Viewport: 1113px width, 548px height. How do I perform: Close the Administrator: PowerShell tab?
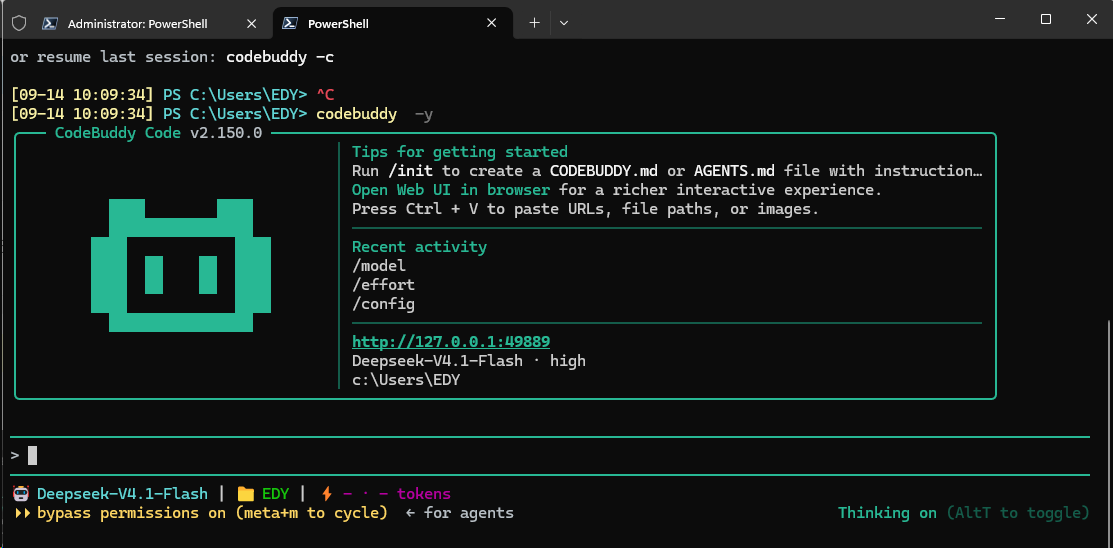tap(251, 23)
